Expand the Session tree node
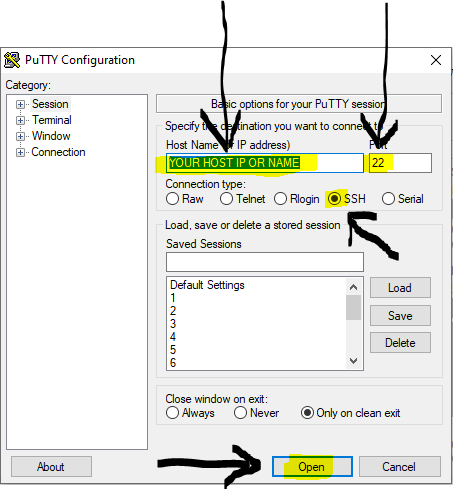Screen dimensions: 453x489 [x=20, y=104]
